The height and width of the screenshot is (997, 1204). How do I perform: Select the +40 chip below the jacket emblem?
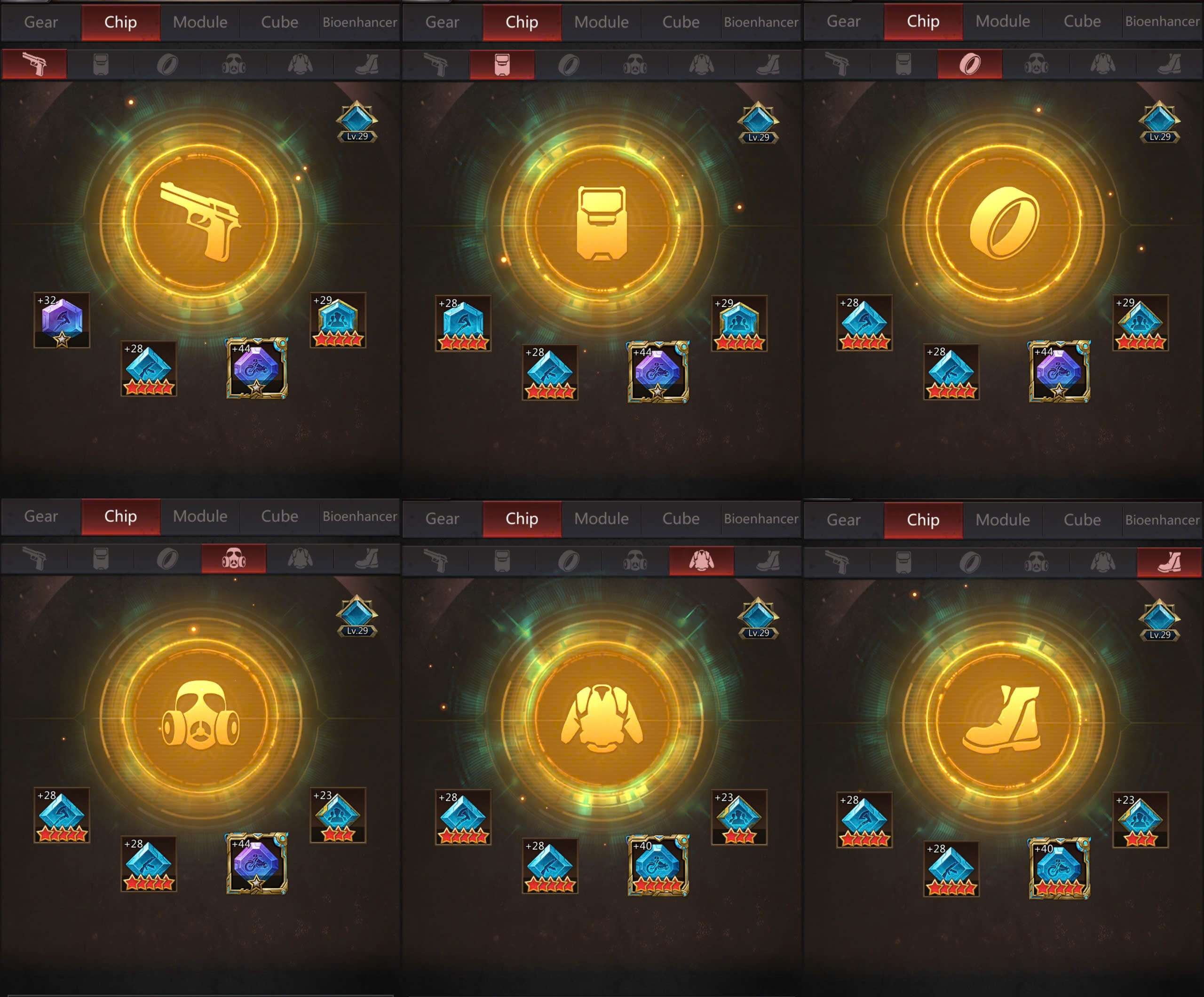point(658,865)
